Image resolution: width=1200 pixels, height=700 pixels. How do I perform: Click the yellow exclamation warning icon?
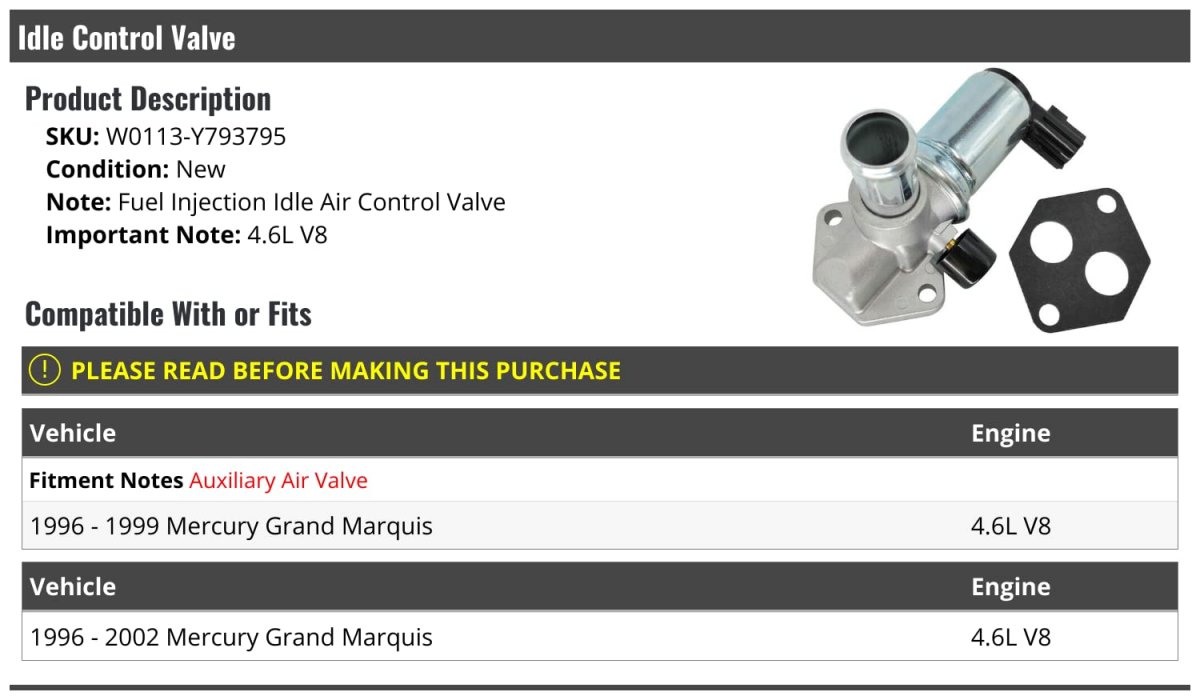click(x=45, y=370)
